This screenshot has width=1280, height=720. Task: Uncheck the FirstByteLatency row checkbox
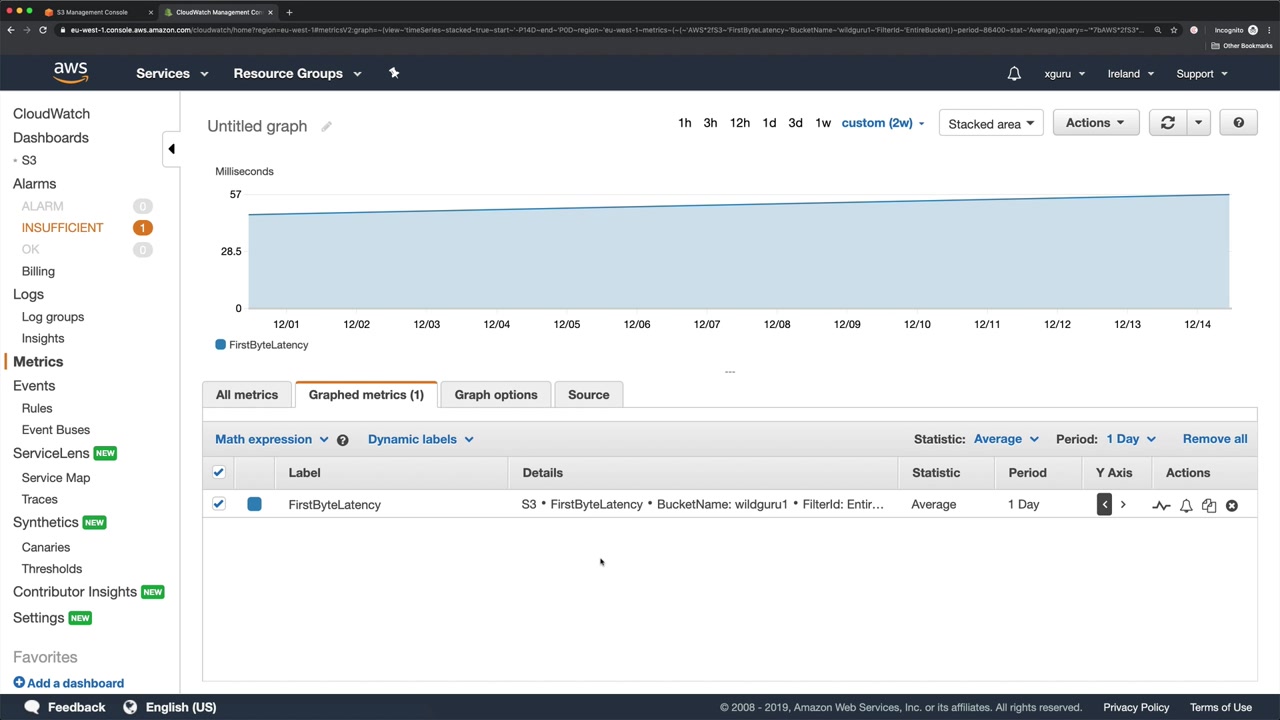point(219,504)
